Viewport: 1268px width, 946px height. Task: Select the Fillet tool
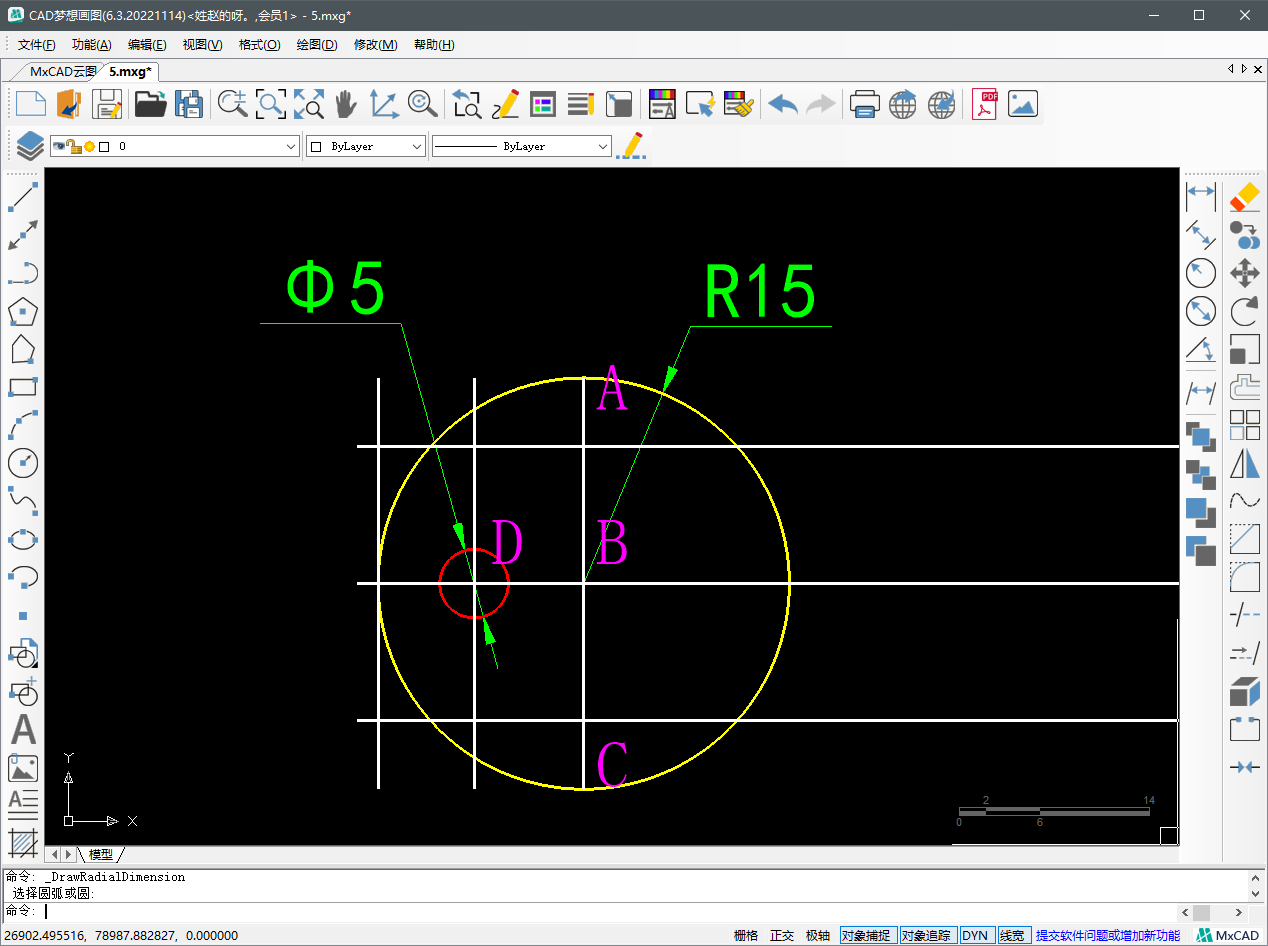1244,577
